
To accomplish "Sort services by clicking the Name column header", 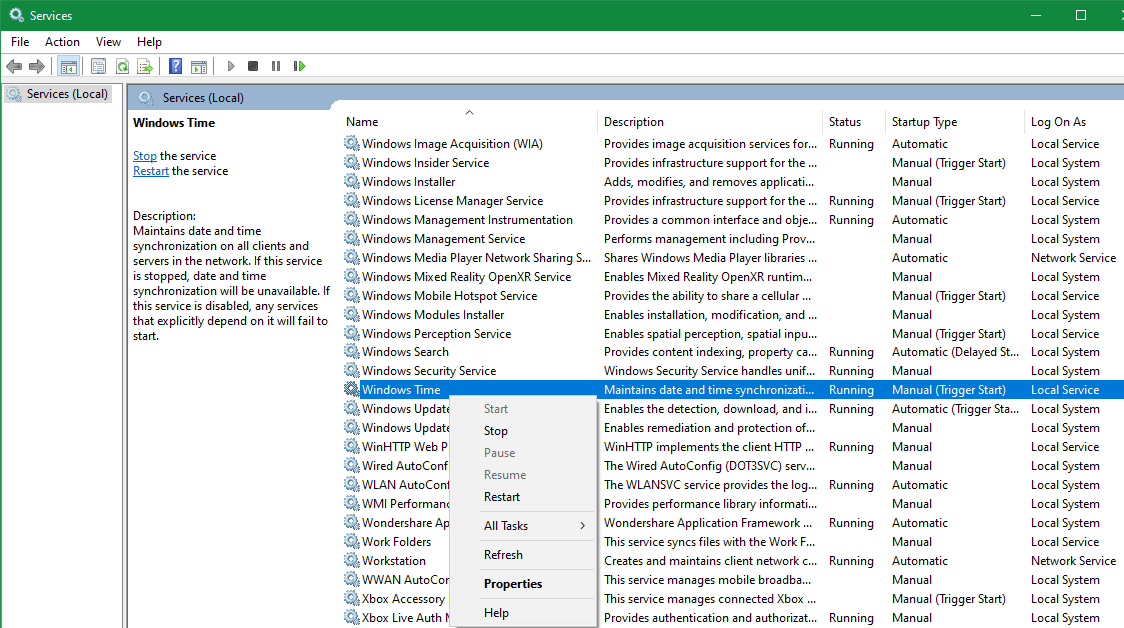I will point(359,121).
